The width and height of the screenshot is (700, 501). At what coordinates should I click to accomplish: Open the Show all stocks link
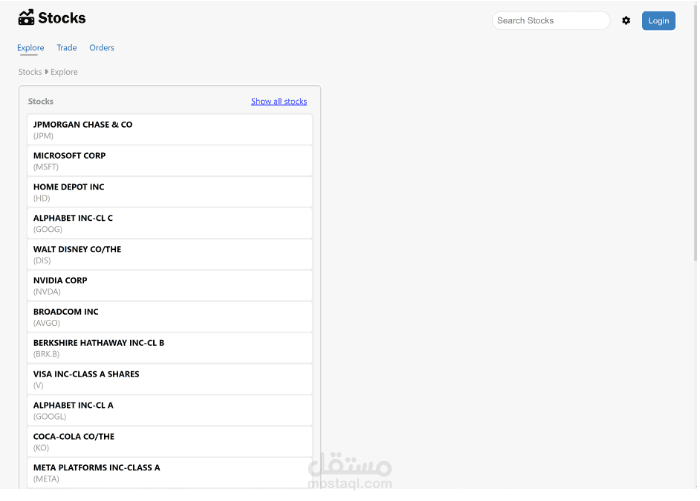coord(279,101)
